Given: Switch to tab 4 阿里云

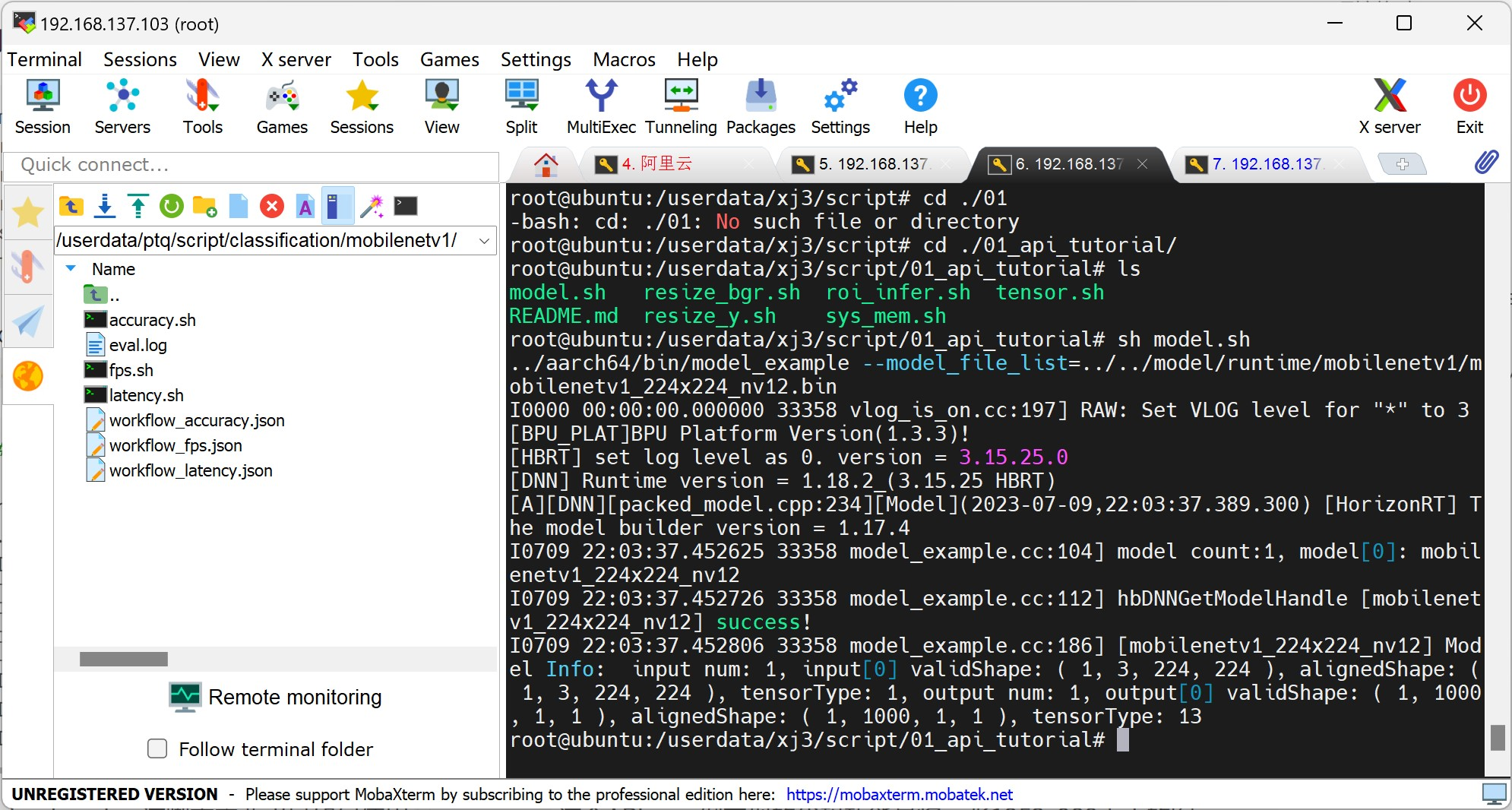Looking at the screenshot, I should click(678, 164).
